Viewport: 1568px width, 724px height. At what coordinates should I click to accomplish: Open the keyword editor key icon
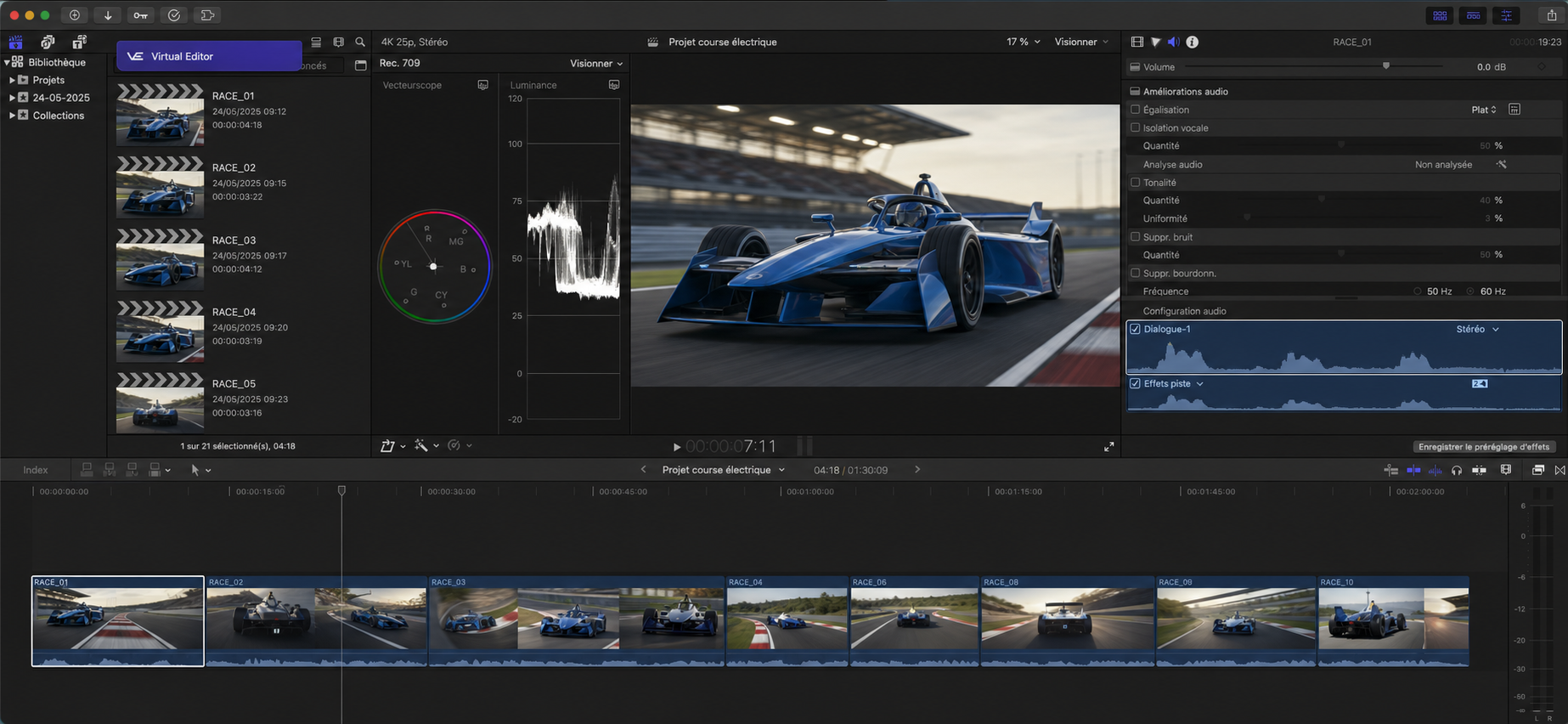pos(140,15)
